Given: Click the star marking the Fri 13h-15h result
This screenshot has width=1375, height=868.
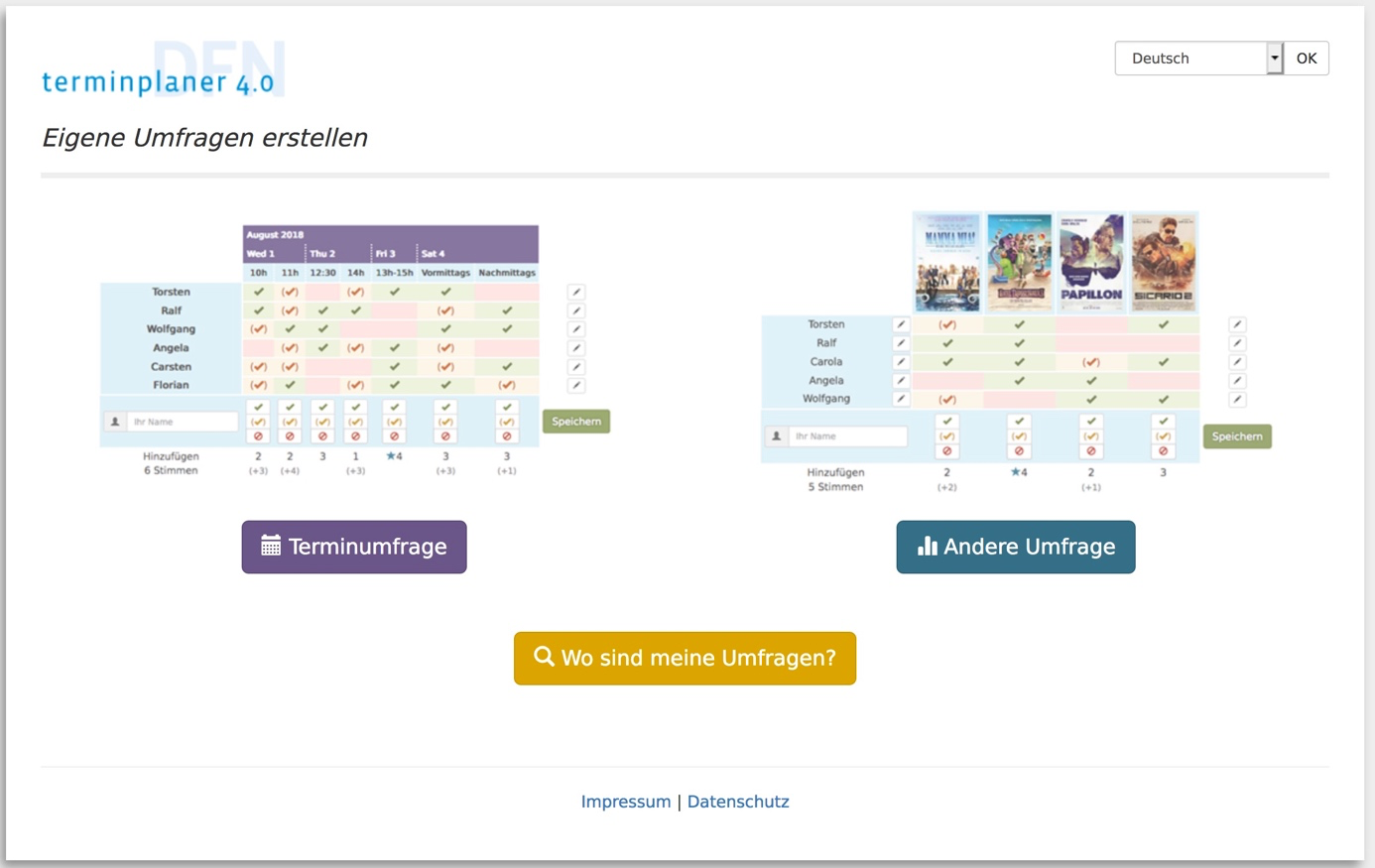Looking at the screenshot, I should coord(390,456).
